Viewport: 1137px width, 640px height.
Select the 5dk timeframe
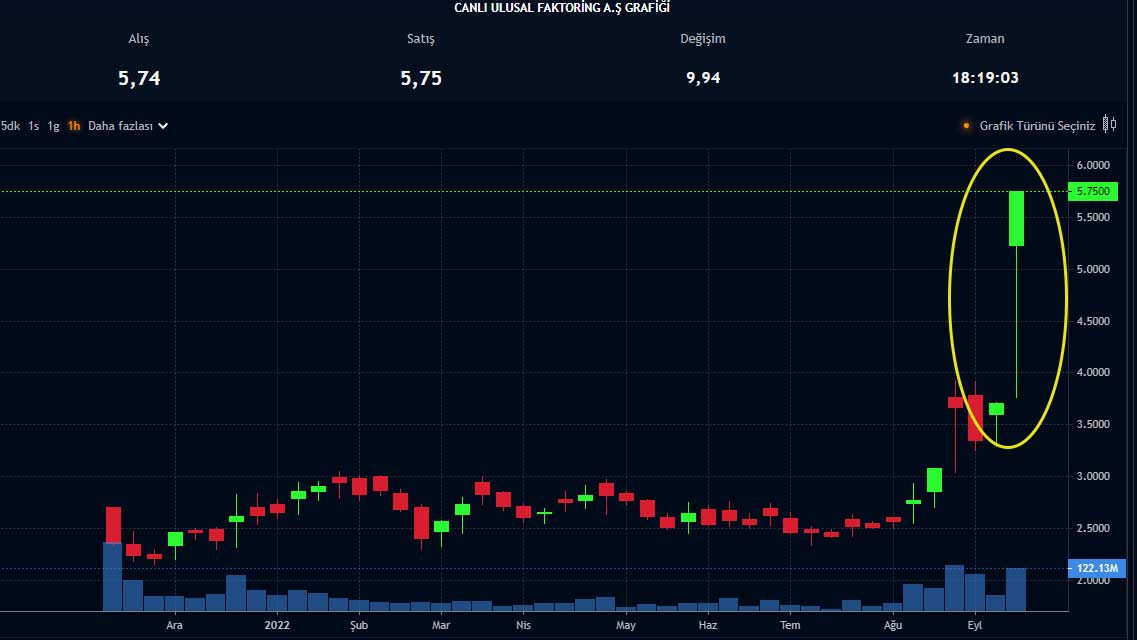pos(10,126)
